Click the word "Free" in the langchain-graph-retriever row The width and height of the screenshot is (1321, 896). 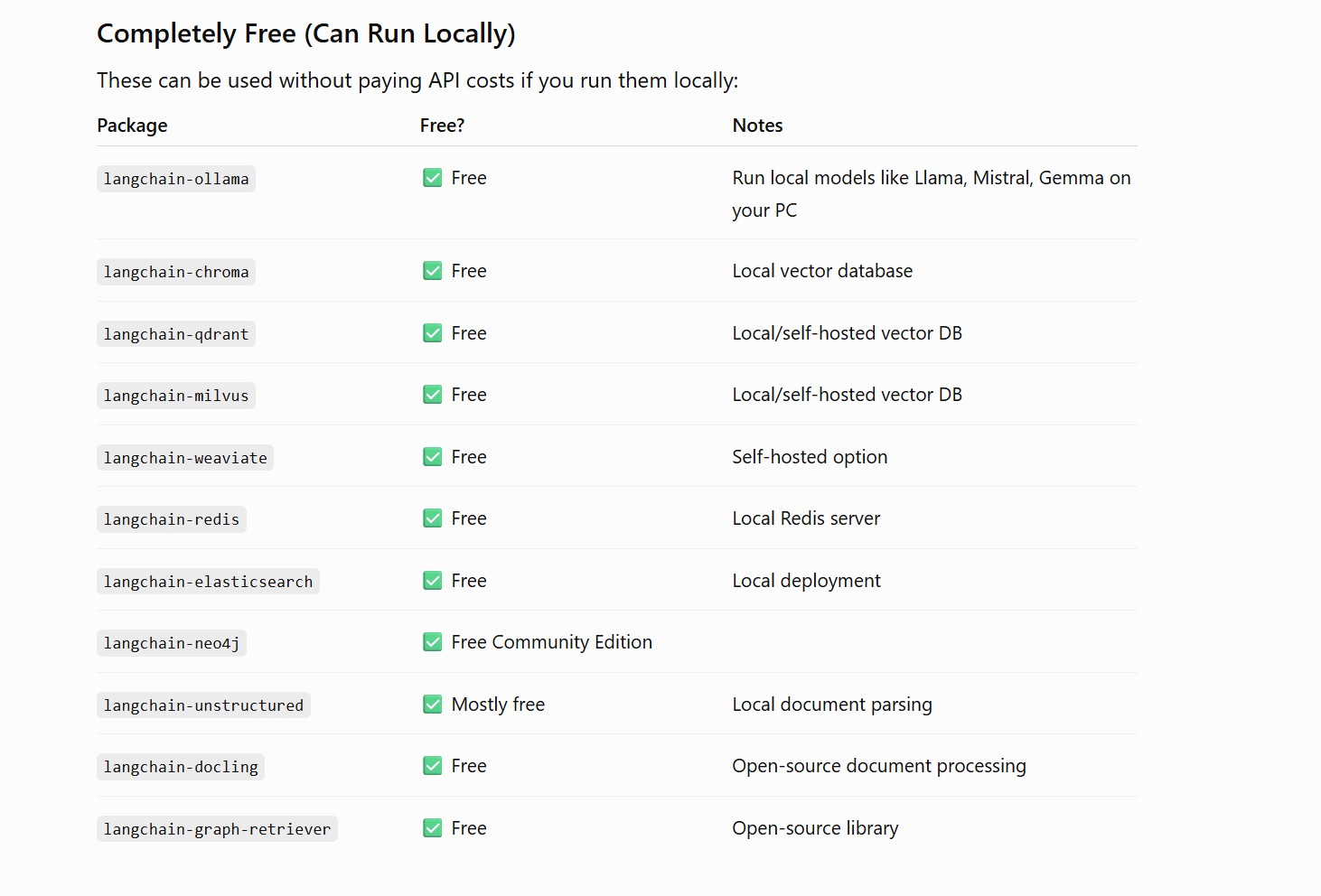point(469,828)
